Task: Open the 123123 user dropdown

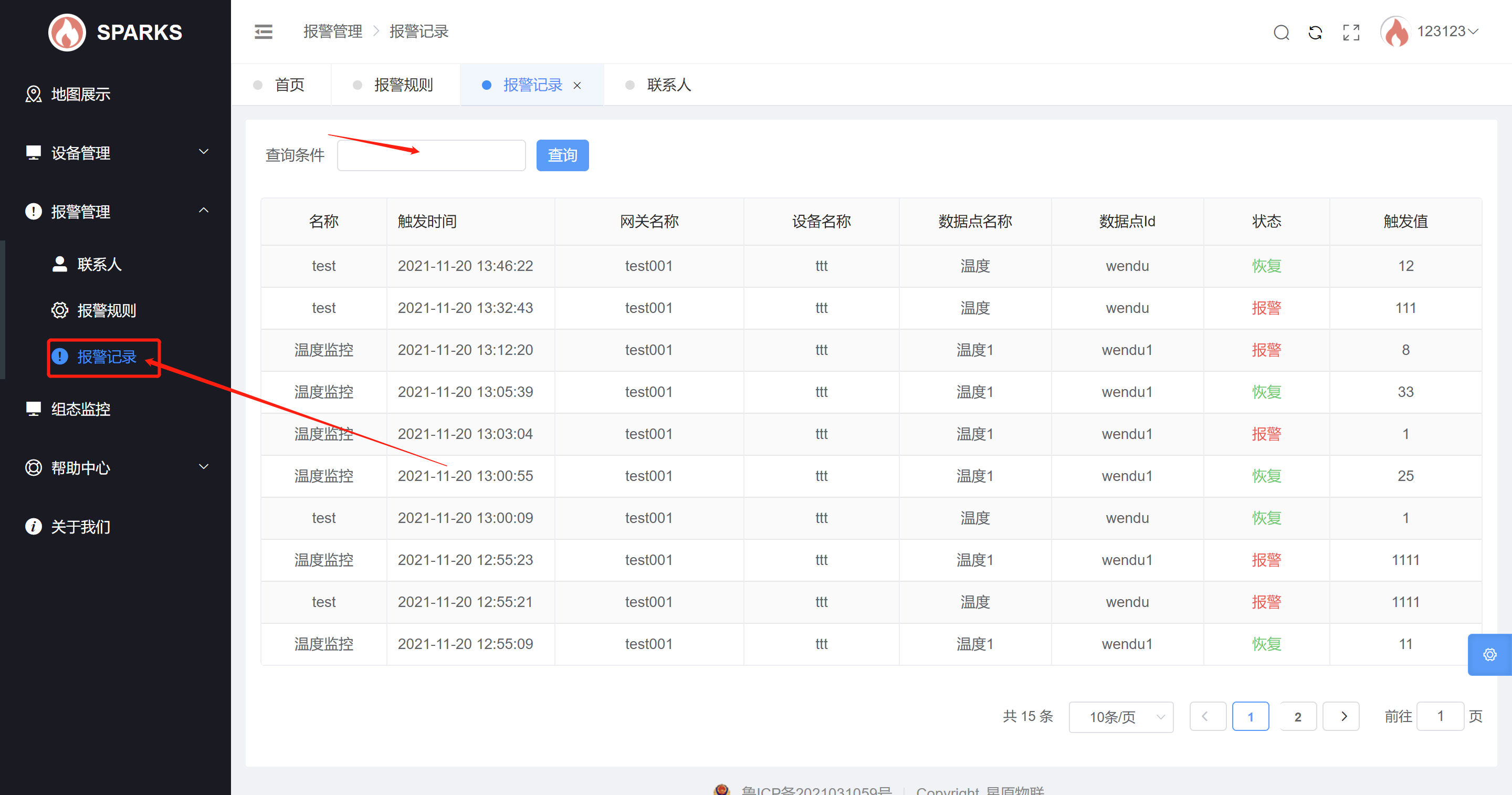Action: click(1447, 32)
